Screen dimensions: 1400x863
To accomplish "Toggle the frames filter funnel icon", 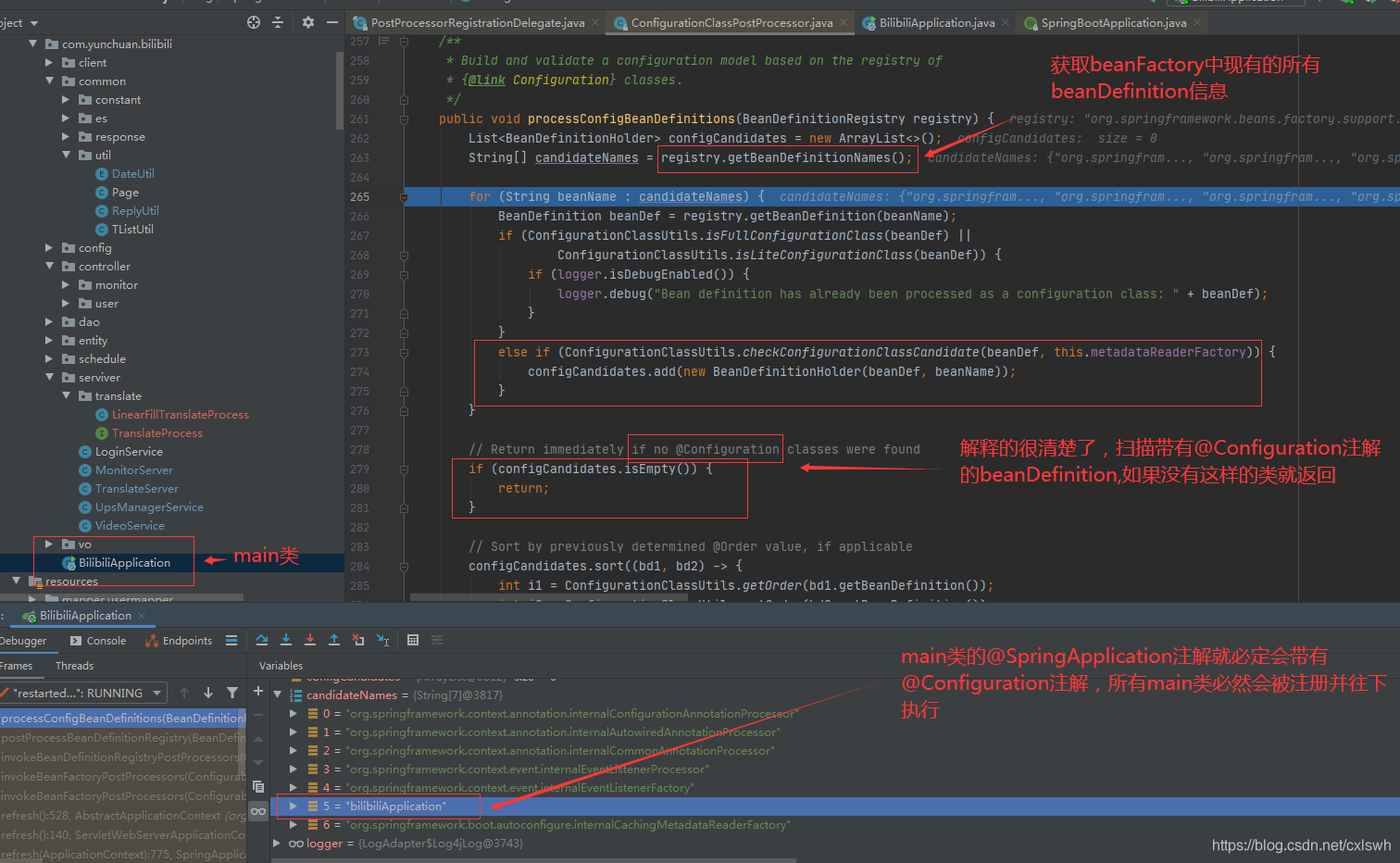I will pyautogui.click(x=232, y=693).
